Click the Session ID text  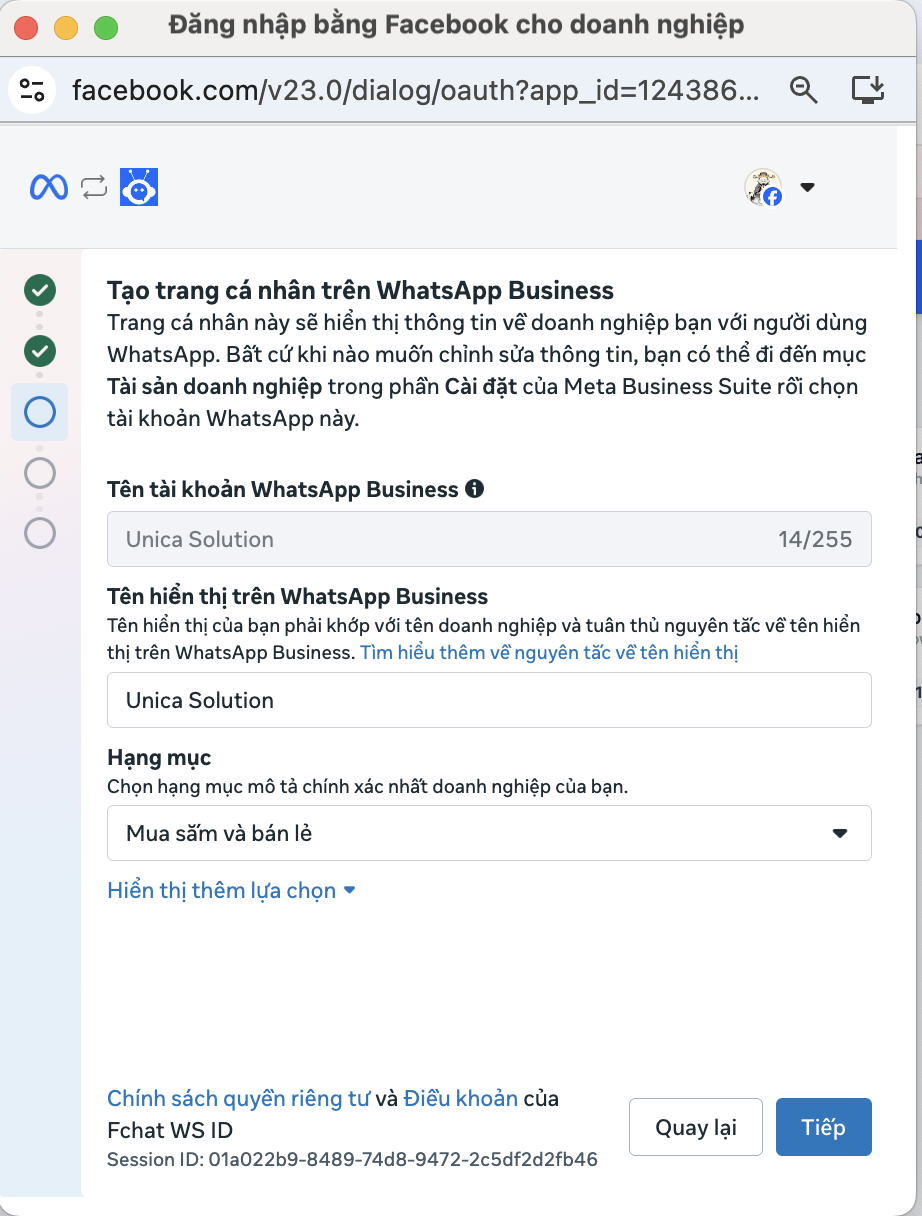point(352,1160)
